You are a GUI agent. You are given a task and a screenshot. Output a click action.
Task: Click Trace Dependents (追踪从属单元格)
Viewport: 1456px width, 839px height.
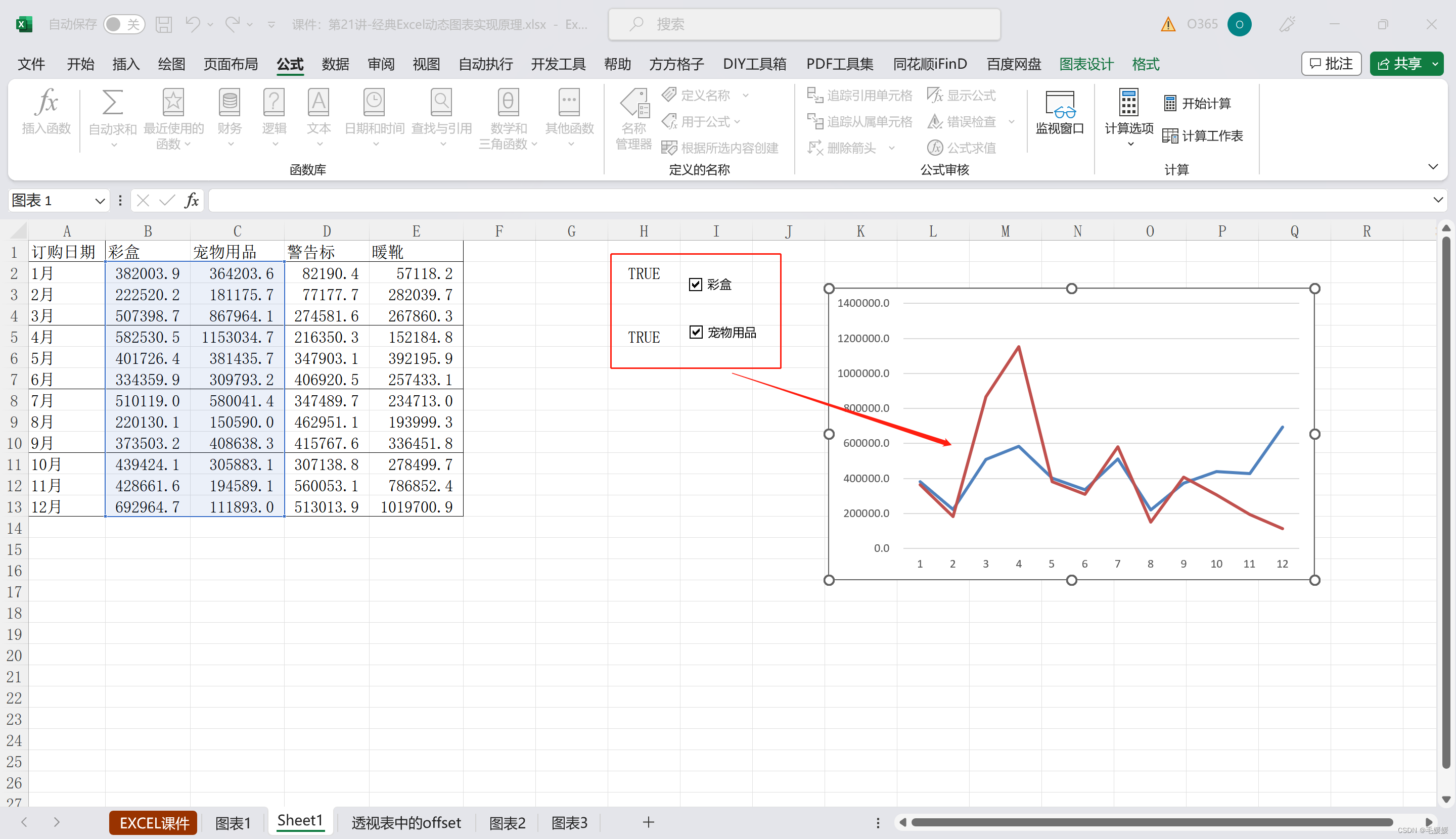click(859, 121)
